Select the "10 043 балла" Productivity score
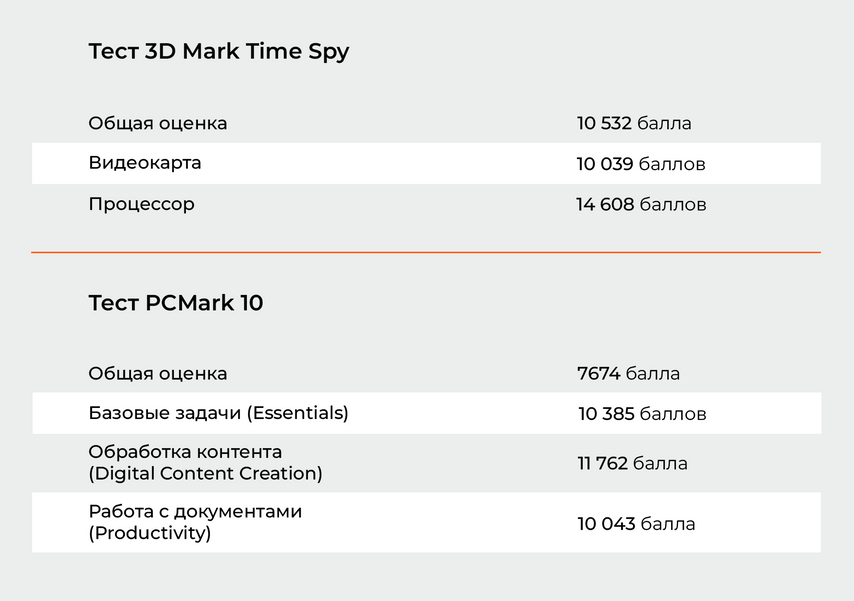The width and height of the screenshot is (854, 601). (636, 524)
